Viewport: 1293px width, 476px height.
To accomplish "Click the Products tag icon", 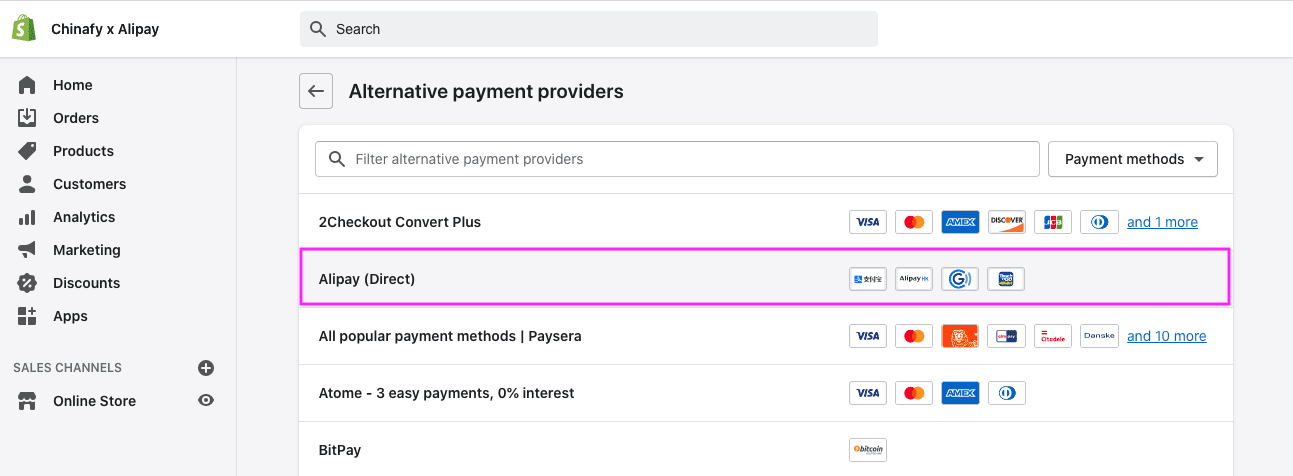I will tap(27, 151).
